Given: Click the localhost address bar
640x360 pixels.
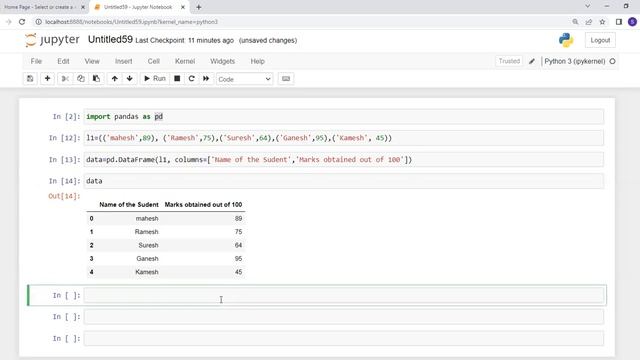Looking at the screenshot, I should click(x=131, y=22).
